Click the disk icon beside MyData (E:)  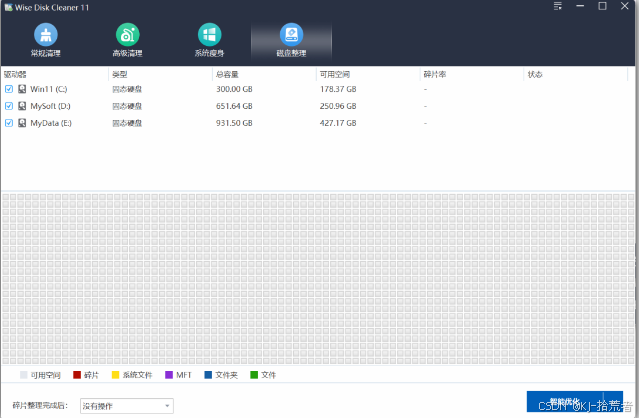coord(22,123)
